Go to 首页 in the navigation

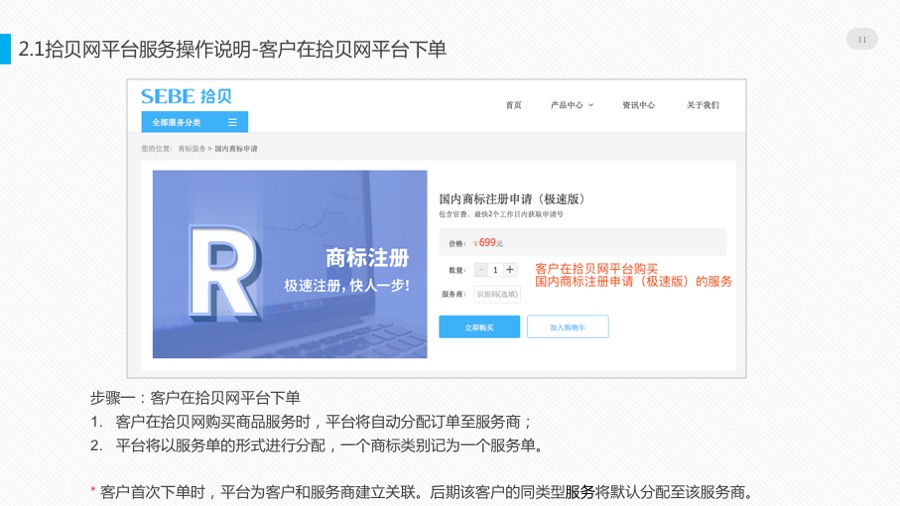point(513,105)
